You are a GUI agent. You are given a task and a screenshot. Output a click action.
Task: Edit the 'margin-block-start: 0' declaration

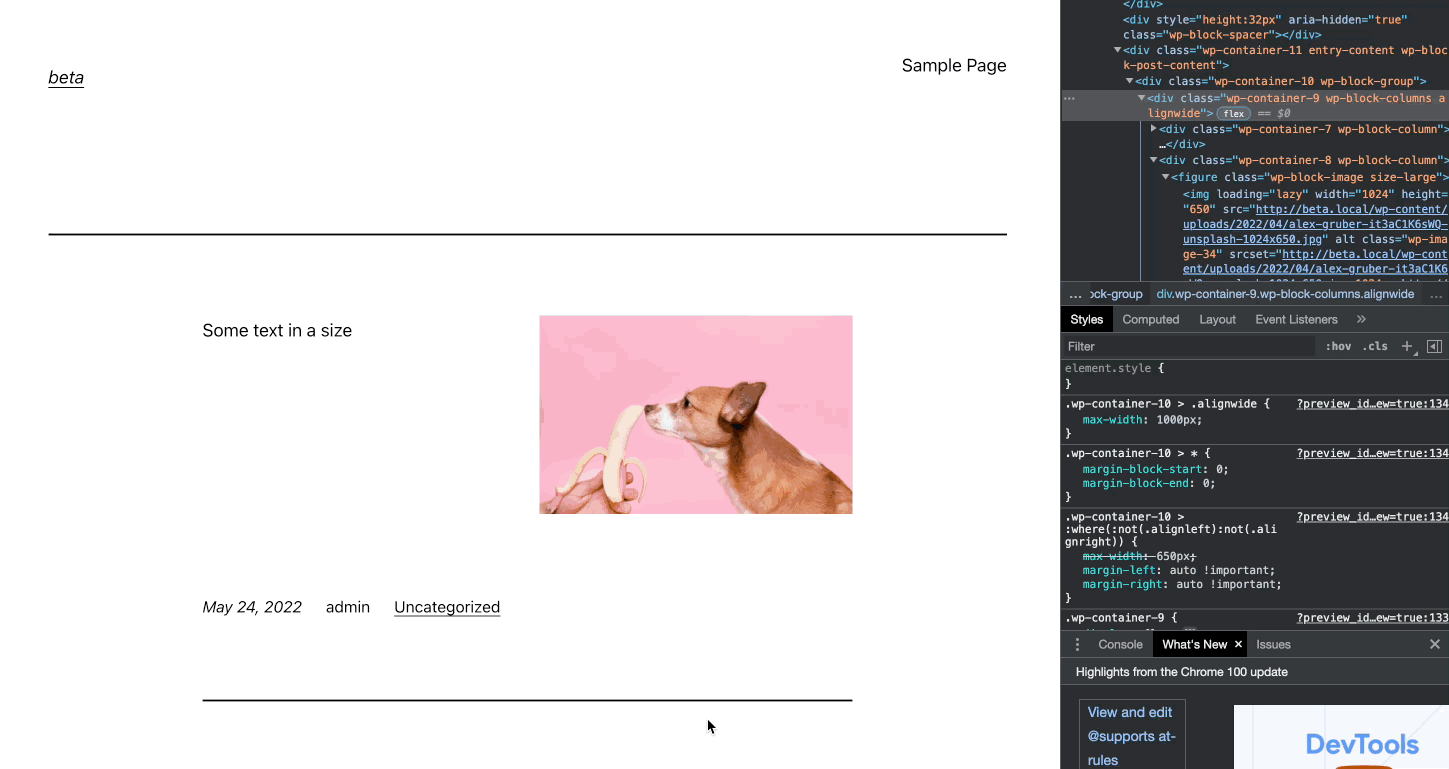click(1155, 469)
